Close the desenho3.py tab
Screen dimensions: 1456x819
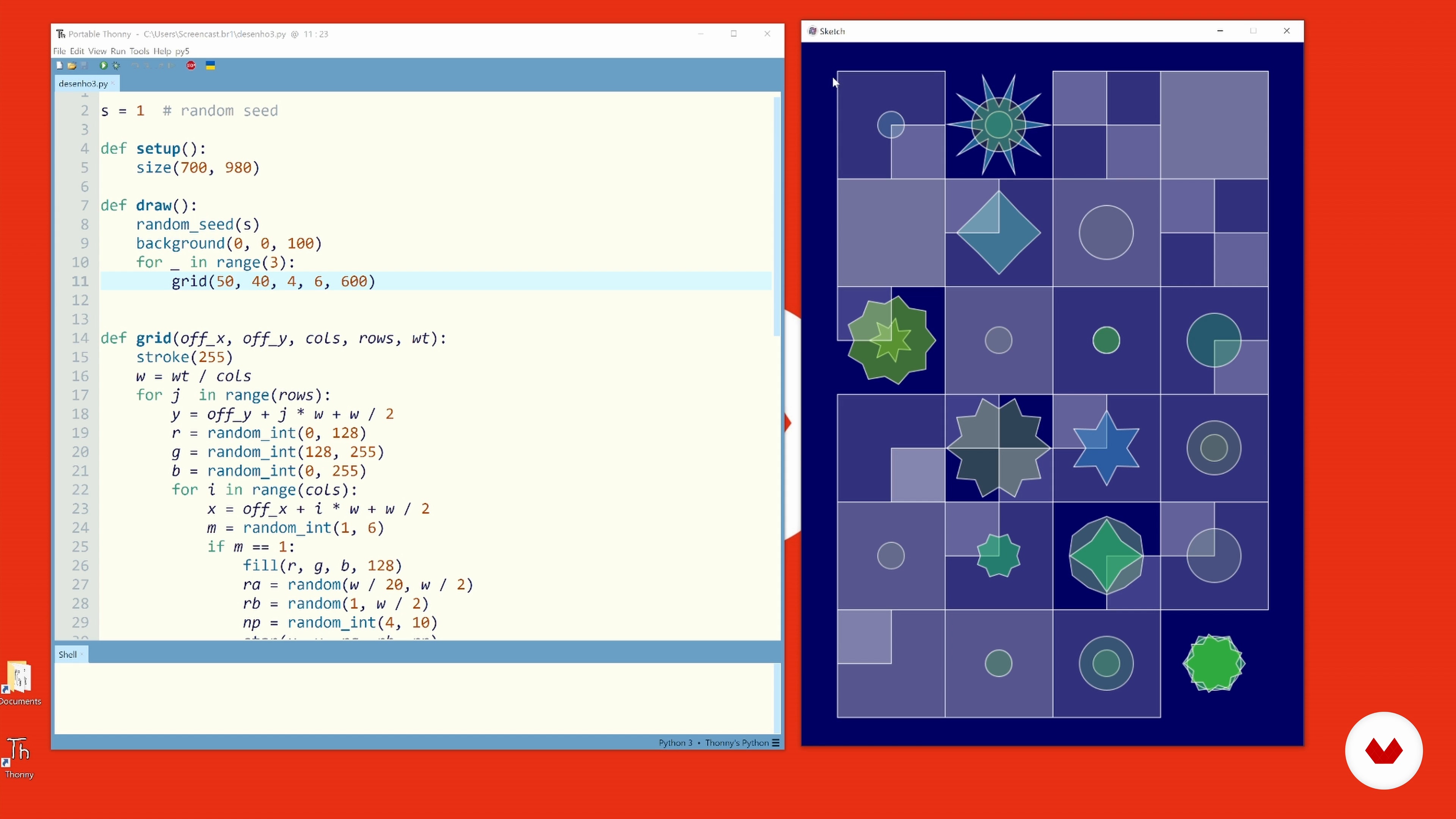click(113, 84)
